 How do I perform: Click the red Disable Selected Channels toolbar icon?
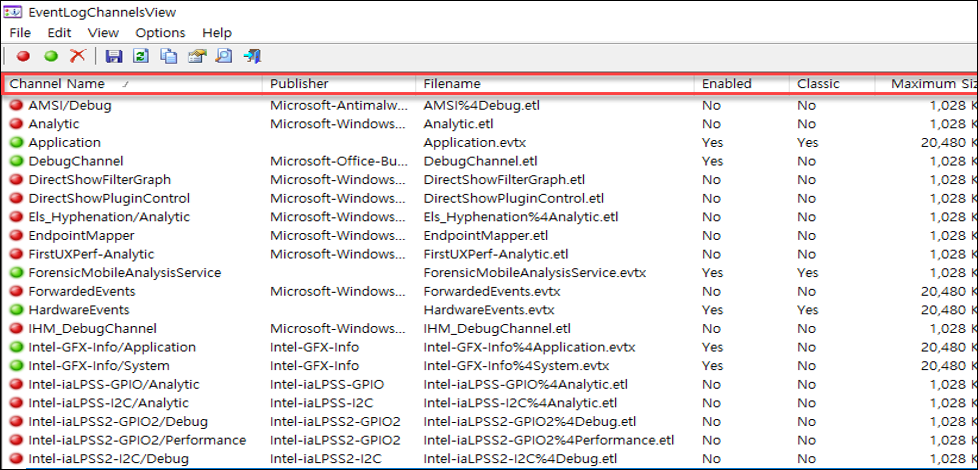click(23, 56)
